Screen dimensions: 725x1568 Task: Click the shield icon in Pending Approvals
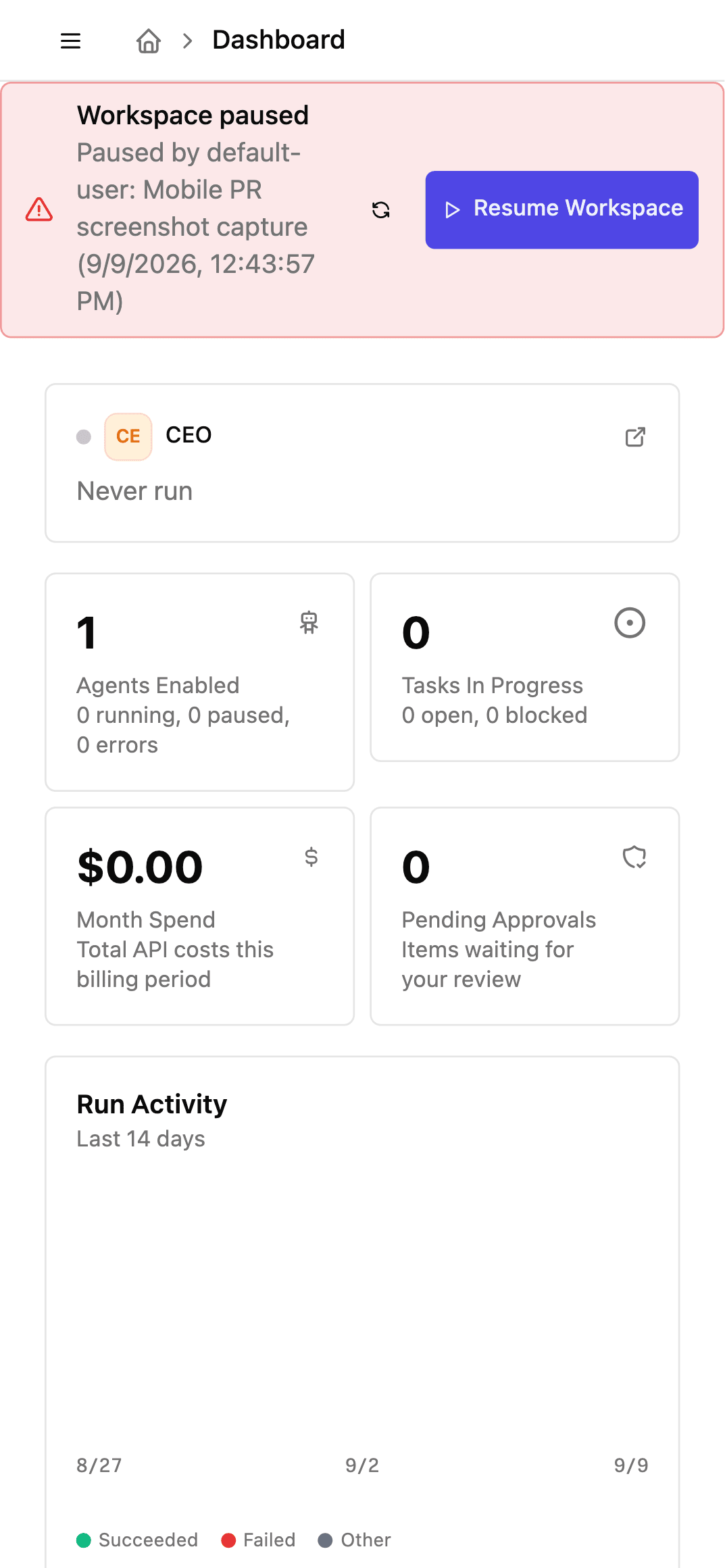[634, 857]
